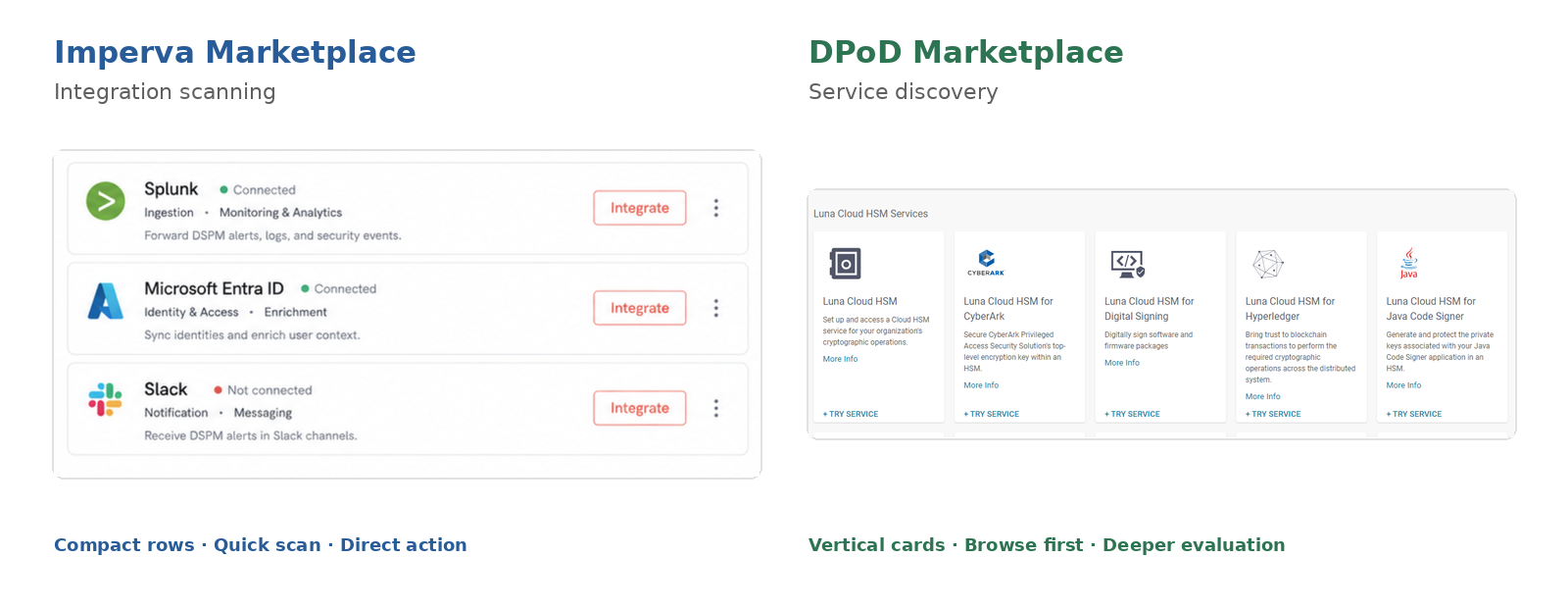Open More Info link on Java Code Signer card
Image resolution: width=1568 pixels, height=608 pixels.
[1403, 385]
